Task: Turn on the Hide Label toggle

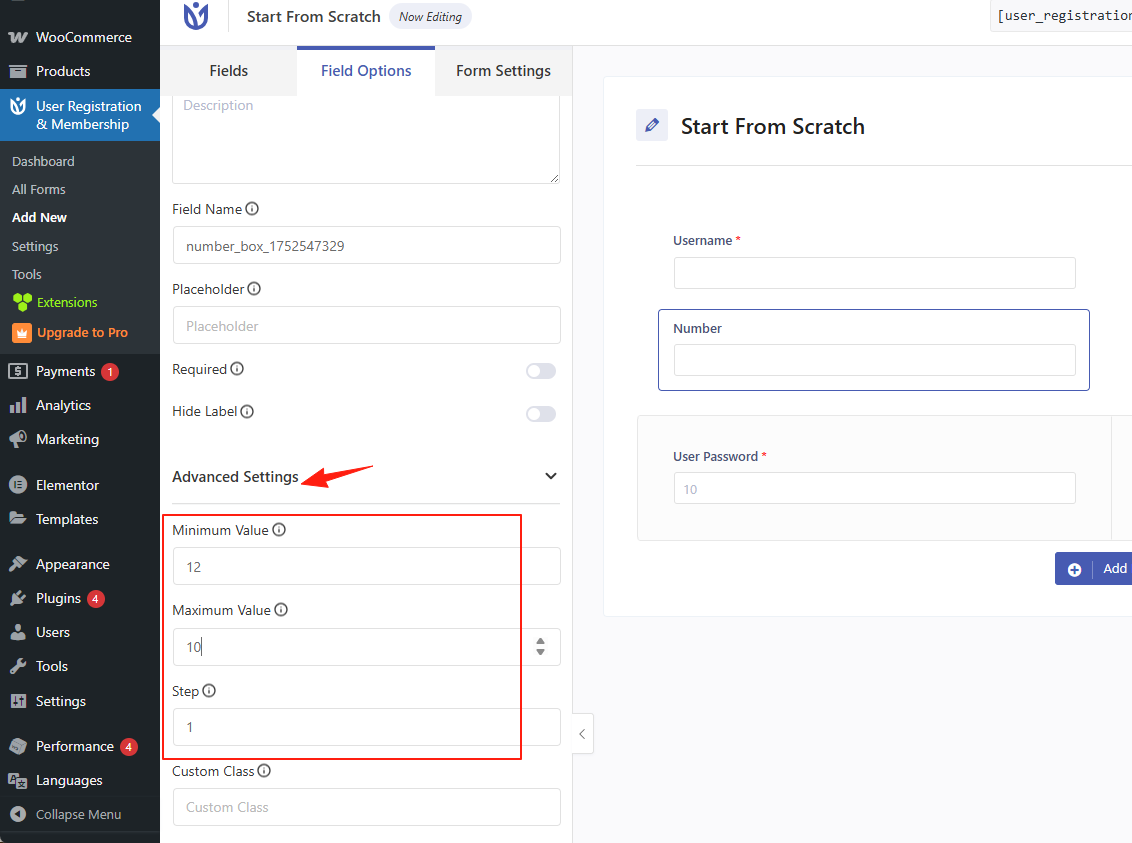Action: 540,413
